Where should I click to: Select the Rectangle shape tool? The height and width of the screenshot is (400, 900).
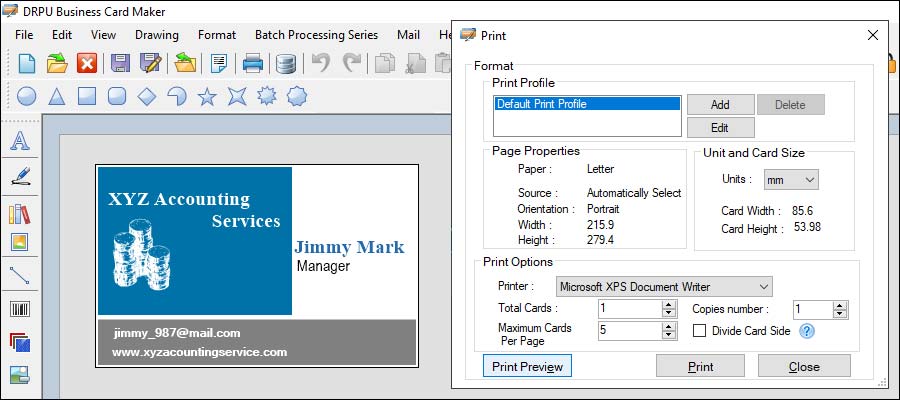coord(87,96)
